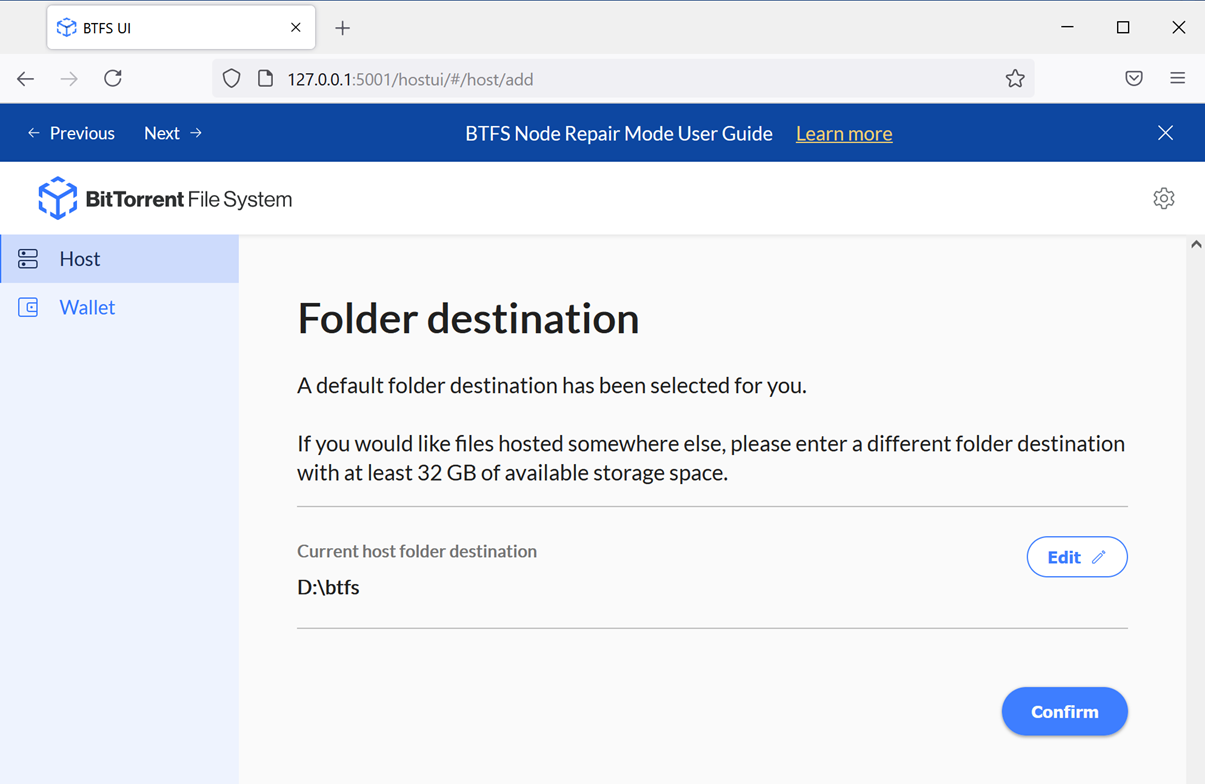Confirm the folder destination
The width and height of the screenshot is (1205, 784).
coord(1065,712)
